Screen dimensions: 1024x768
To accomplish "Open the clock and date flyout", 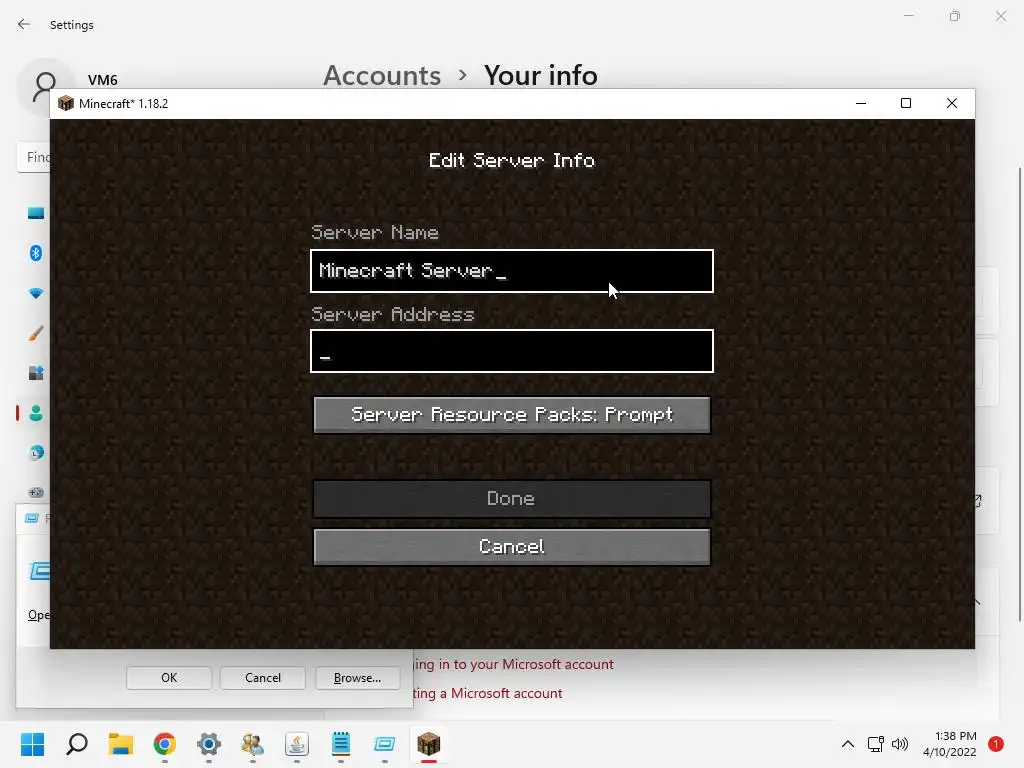I will [950, 744].
